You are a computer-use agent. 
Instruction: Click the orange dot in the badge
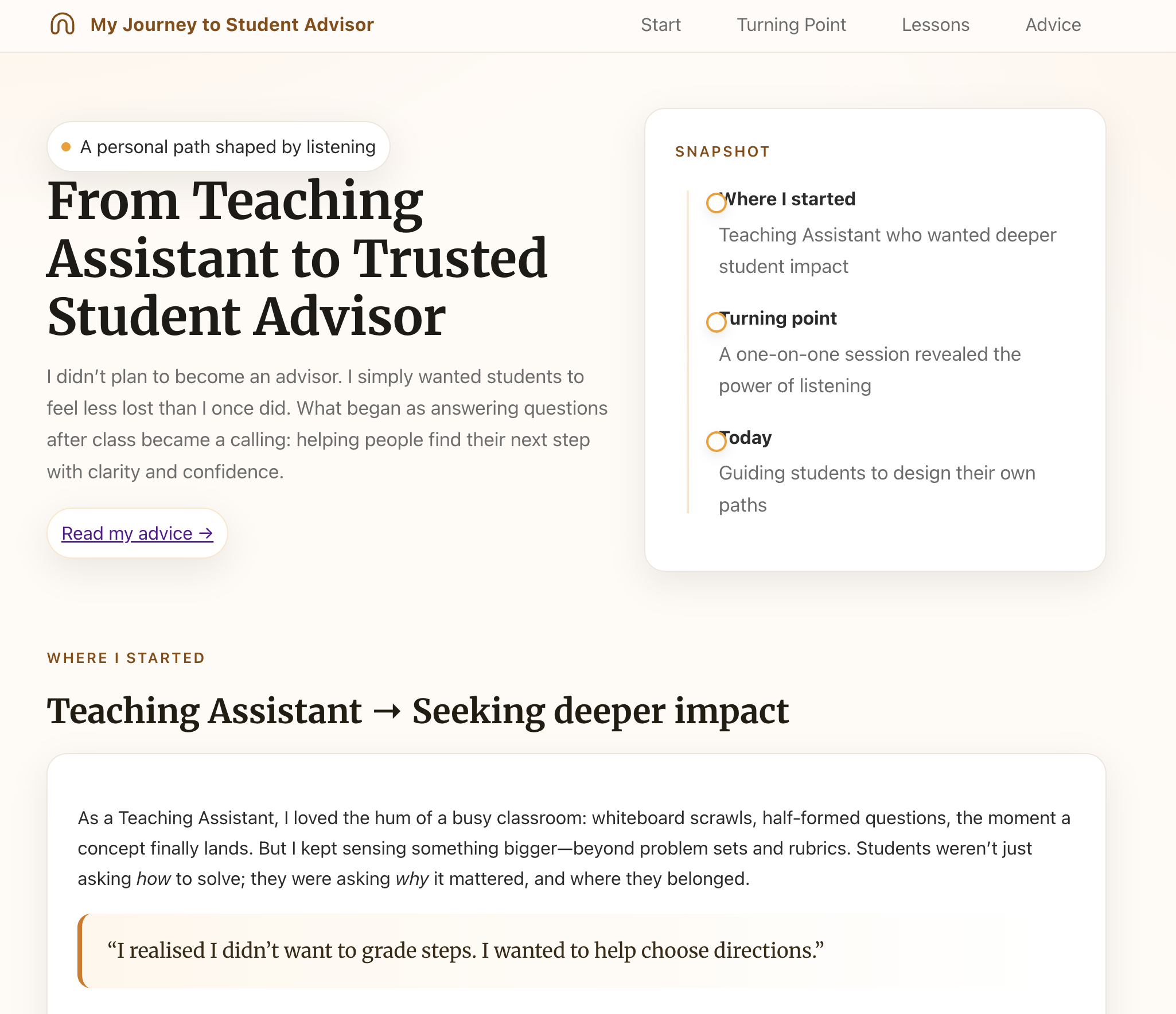tap(67, 146)
